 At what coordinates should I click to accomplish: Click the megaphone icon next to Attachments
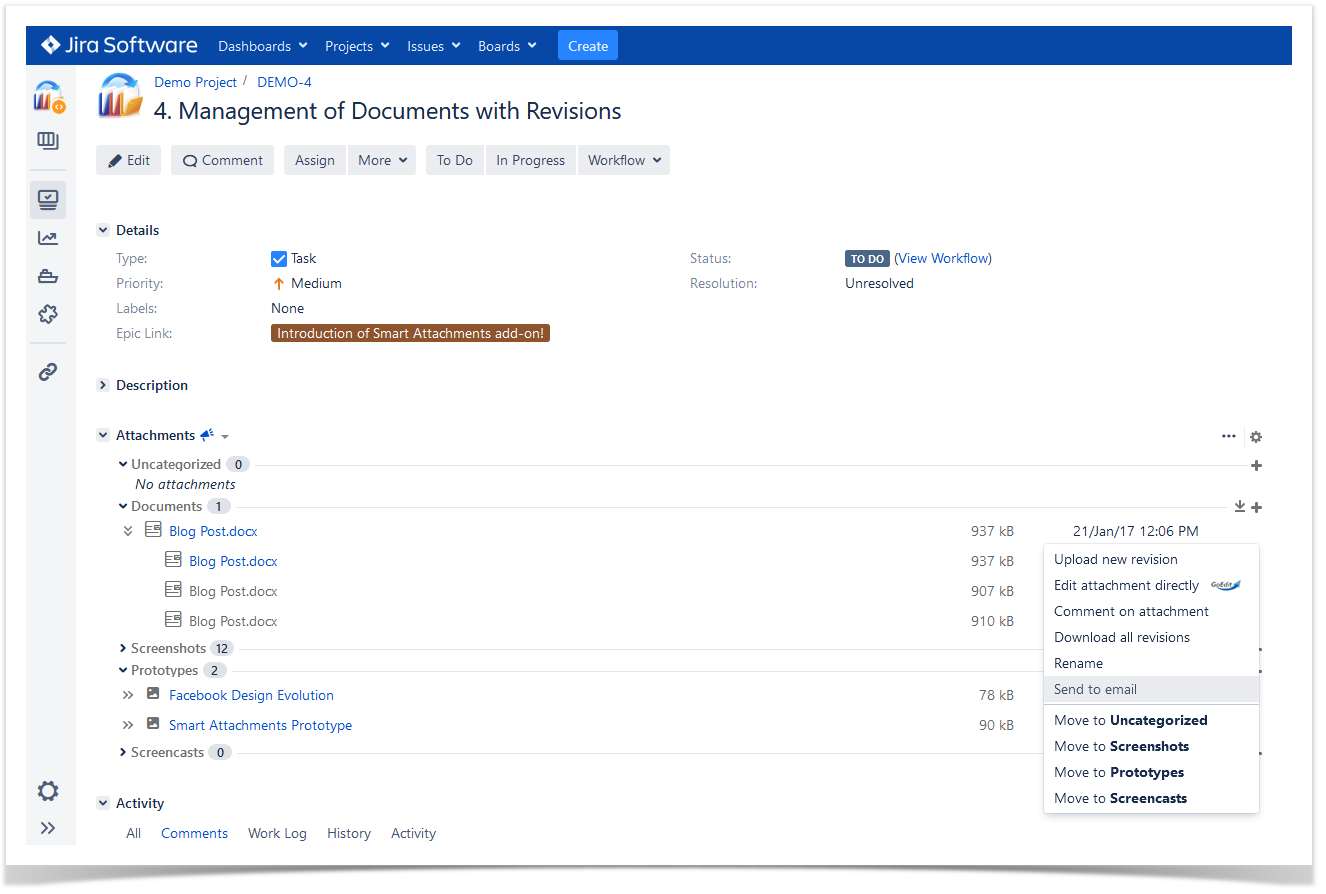[x=207, y=435]
